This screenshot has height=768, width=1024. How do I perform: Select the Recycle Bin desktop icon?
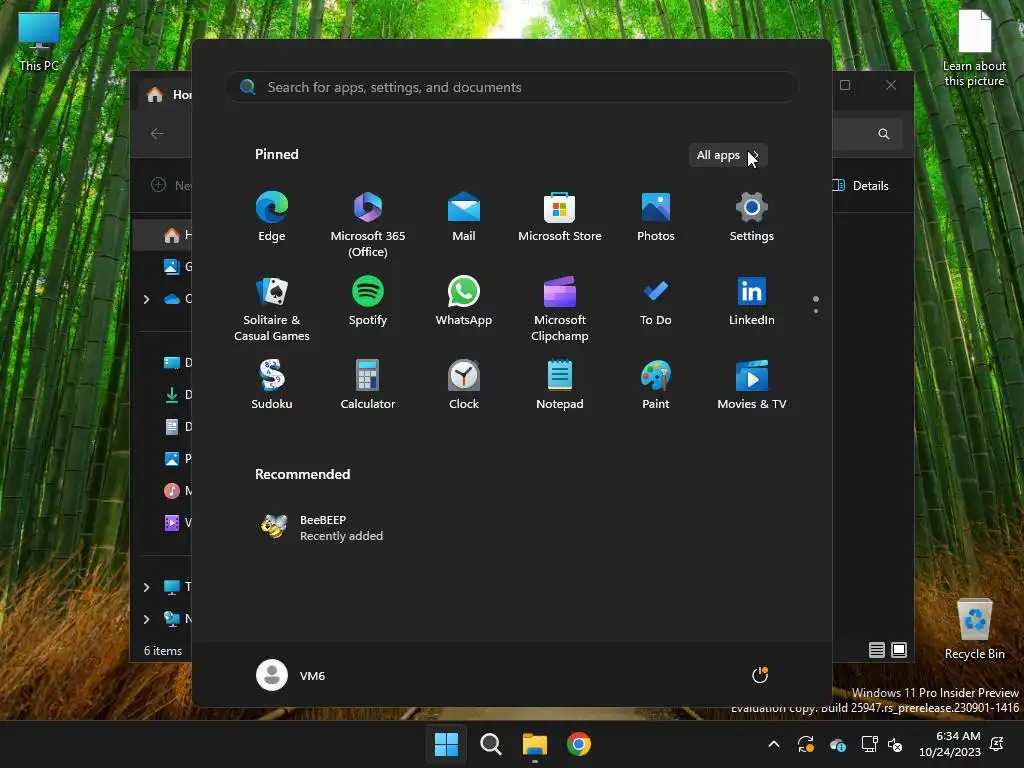tap(974, 629)
